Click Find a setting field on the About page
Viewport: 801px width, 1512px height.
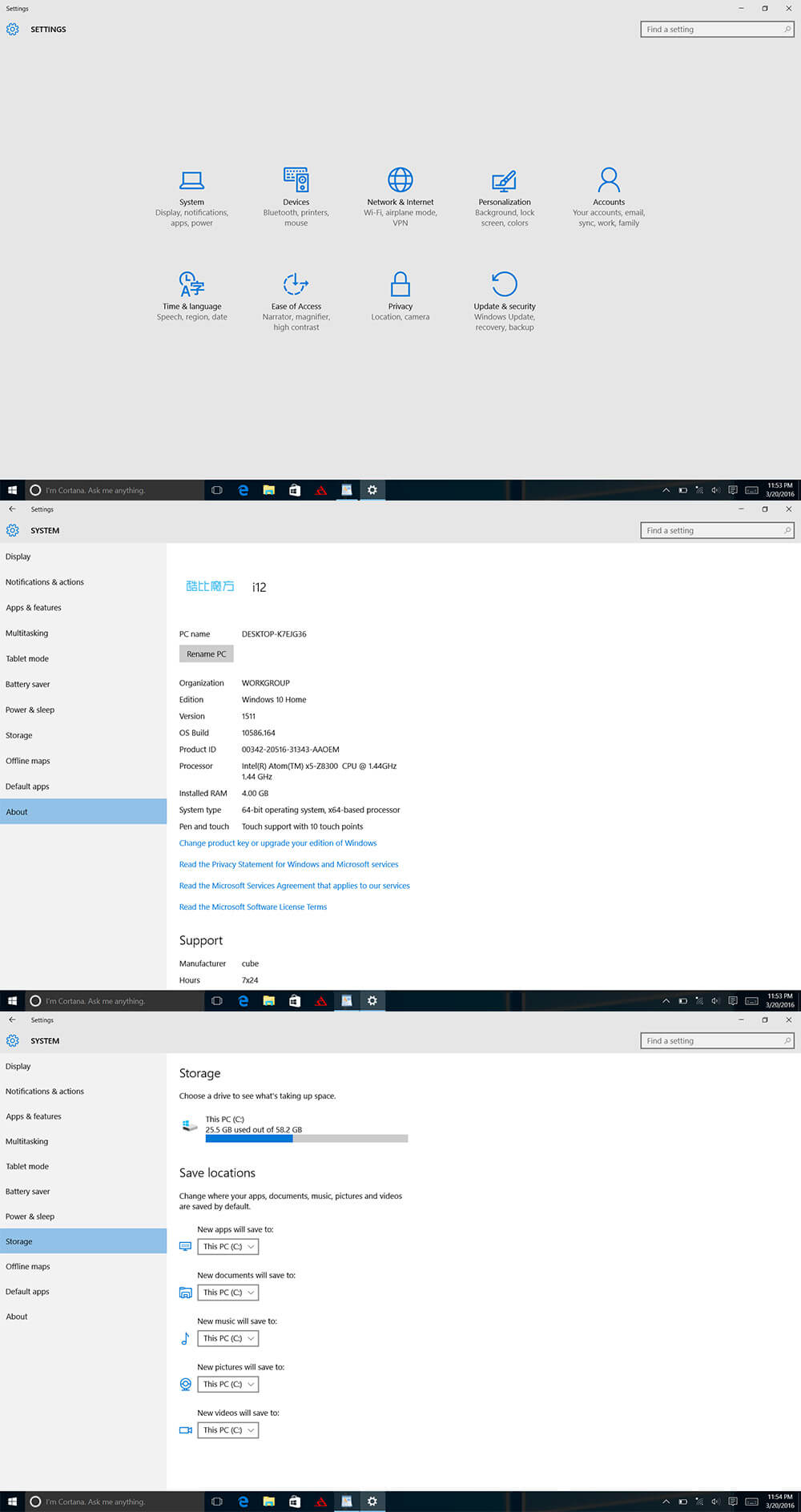pos(717,530)
